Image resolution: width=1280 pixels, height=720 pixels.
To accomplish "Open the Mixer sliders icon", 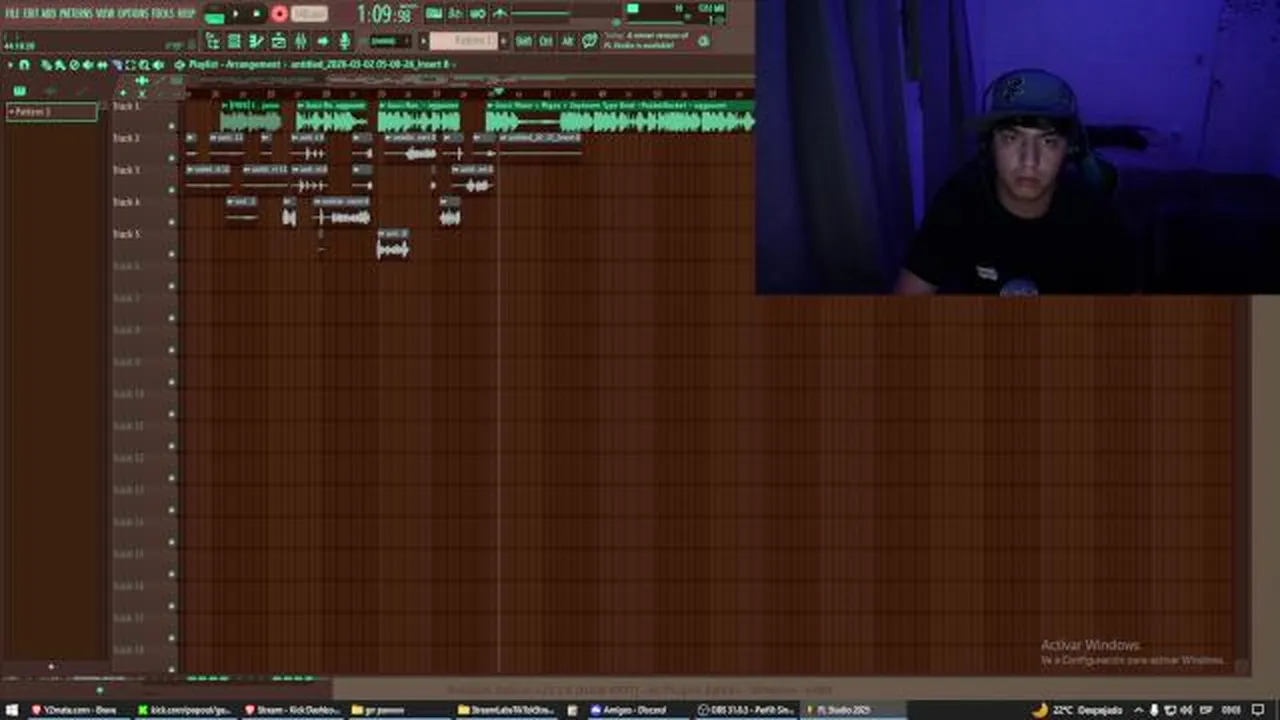I will pyautogui.click(x=300, y=41).
